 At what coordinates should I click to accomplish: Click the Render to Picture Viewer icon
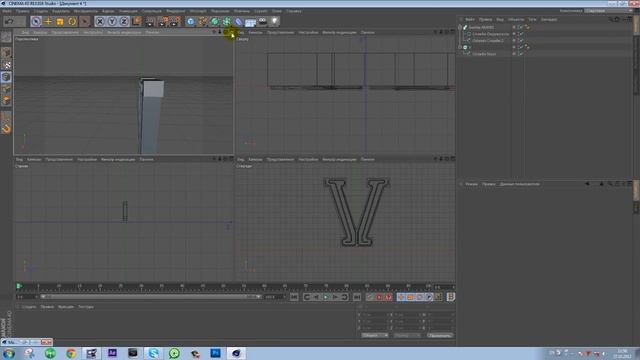tap(163, 21)
